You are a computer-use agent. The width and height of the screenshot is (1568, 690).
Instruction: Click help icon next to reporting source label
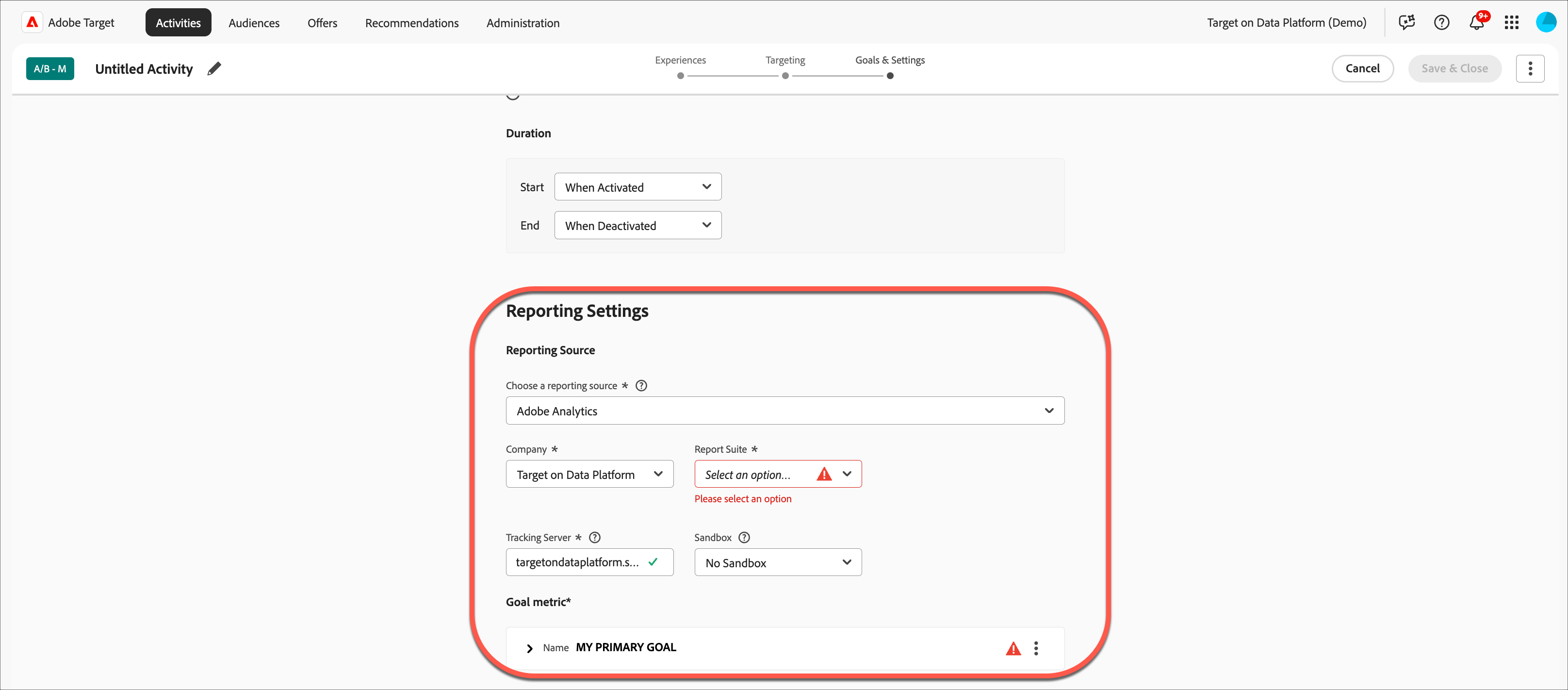pyautogui.click(x=641, y=385)
